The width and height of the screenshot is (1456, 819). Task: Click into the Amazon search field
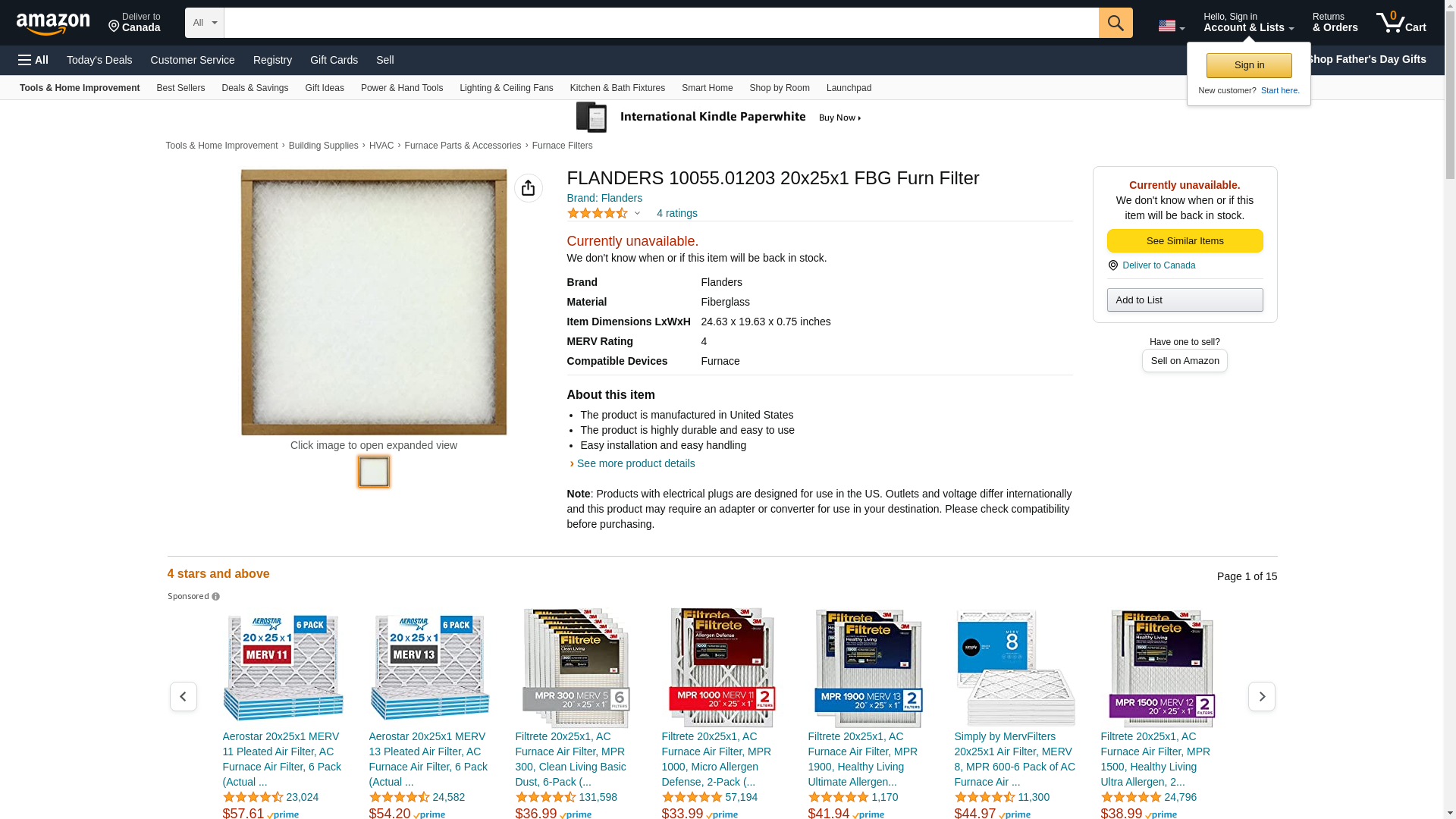(661, 23)
